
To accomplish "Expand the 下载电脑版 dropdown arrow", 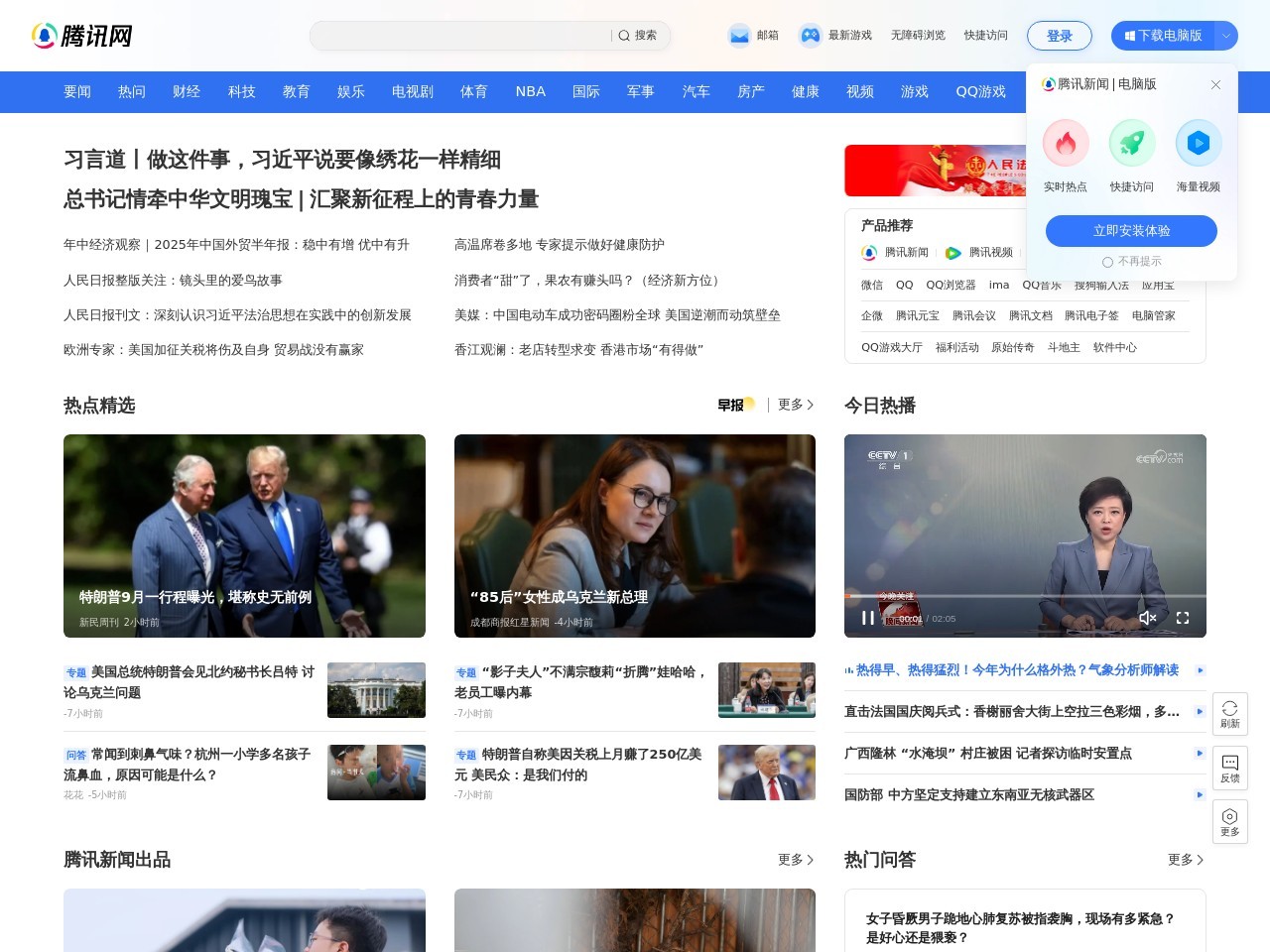I will tap(1226, 36).
